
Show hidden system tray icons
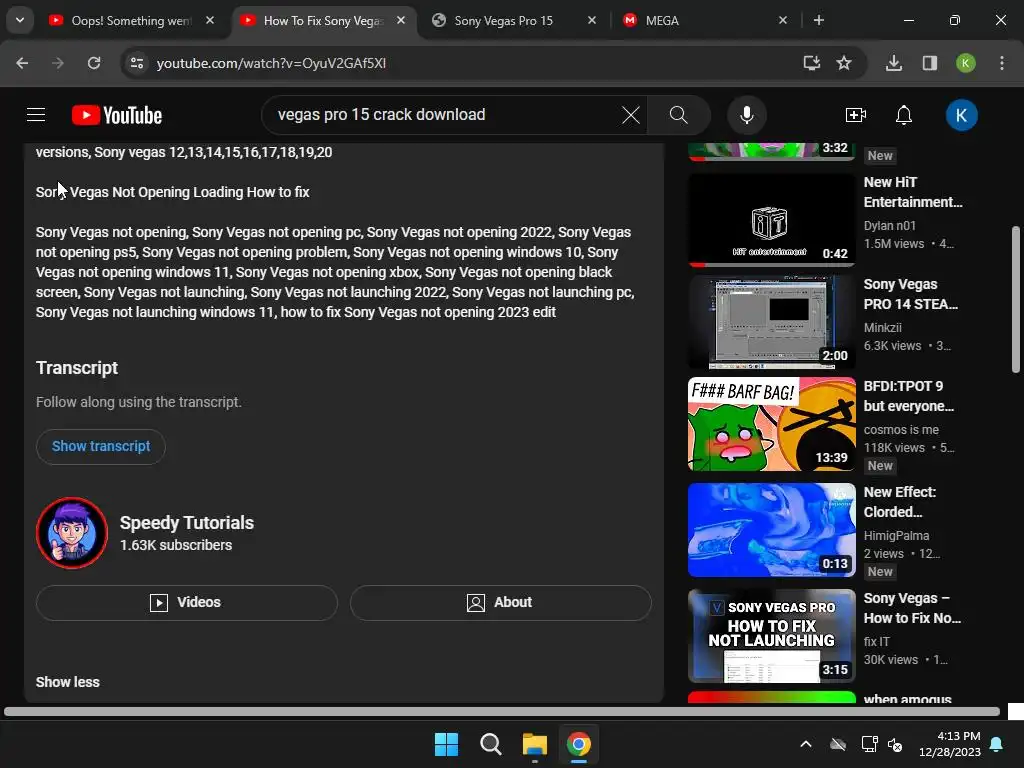pos(806,744)
